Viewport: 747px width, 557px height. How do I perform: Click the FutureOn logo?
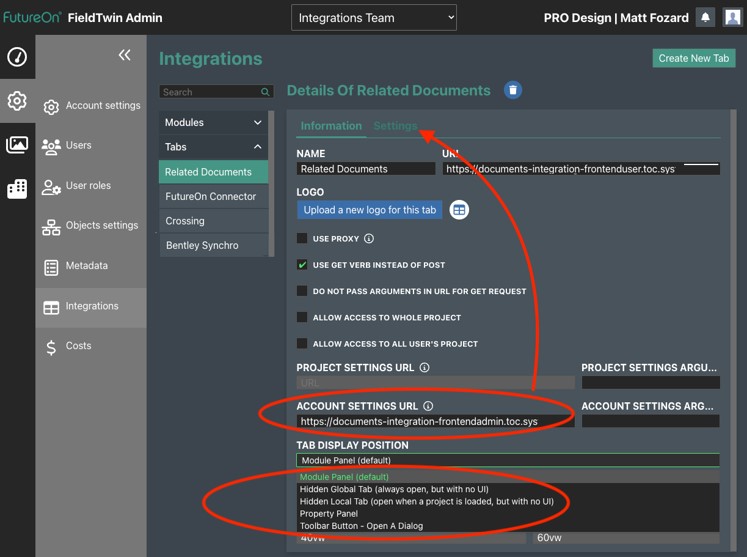[31, 18]
